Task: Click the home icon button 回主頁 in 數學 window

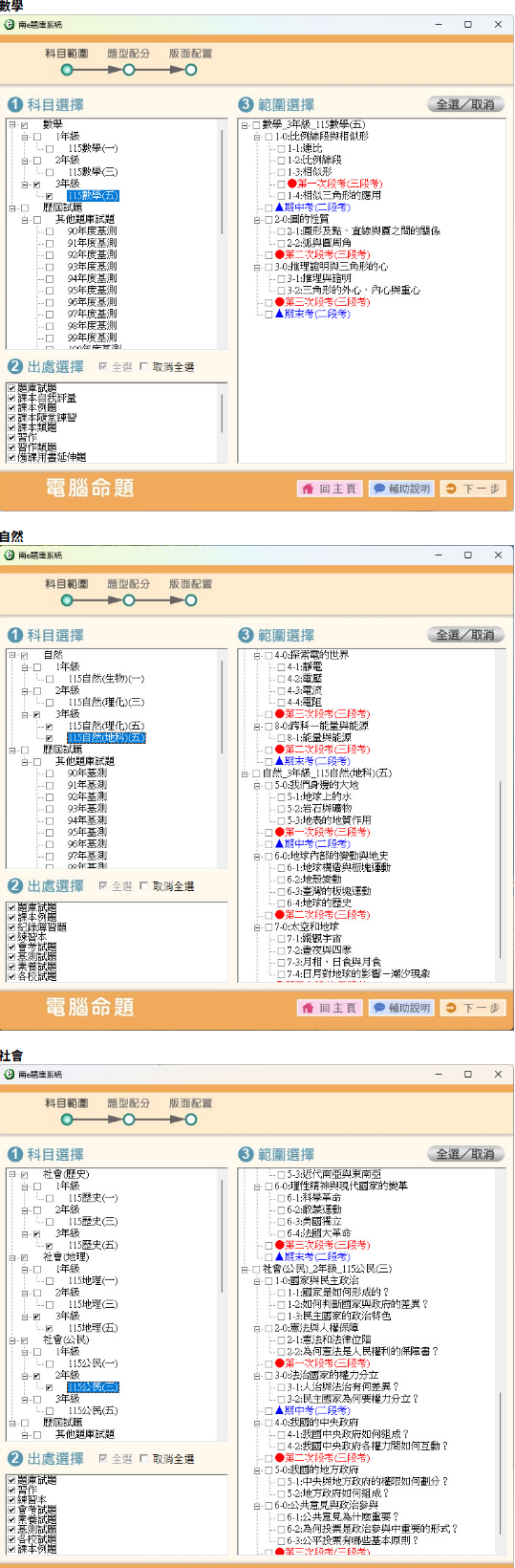Action: click(x=330, y=489)
